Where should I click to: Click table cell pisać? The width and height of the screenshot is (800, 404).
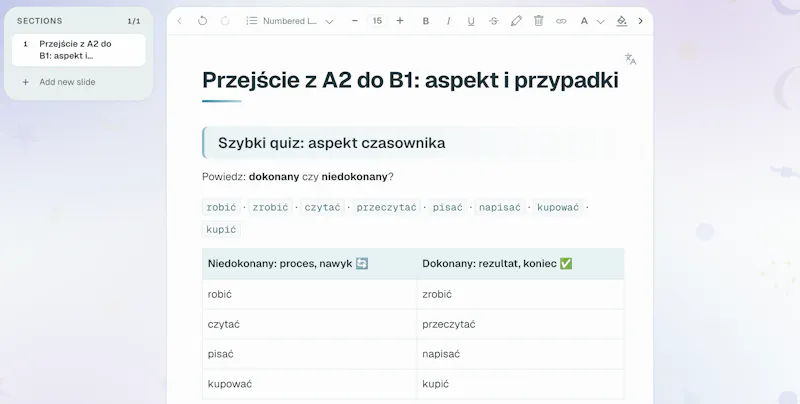point(309,354)
